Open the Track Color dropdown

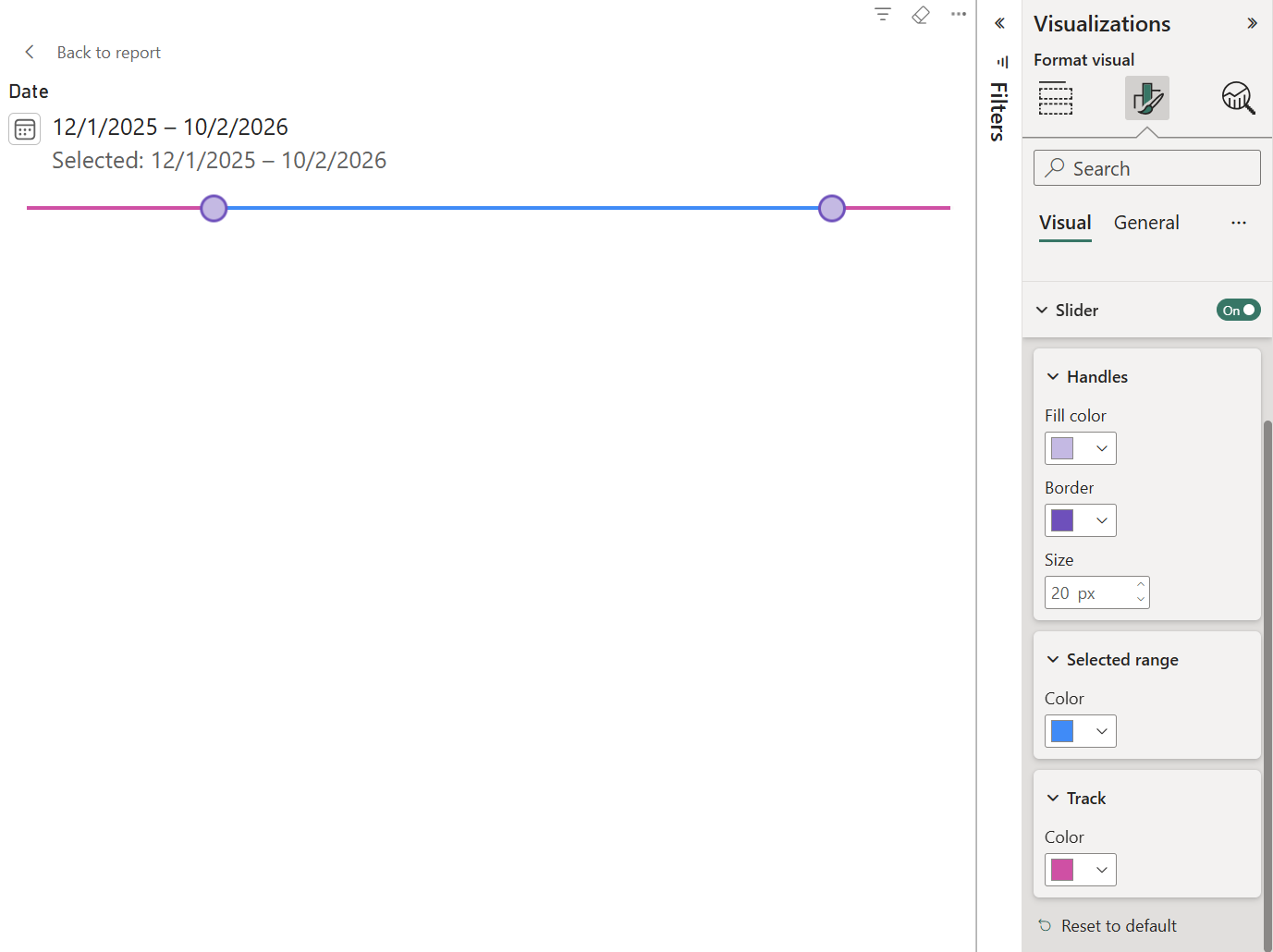[x=1081, y=870]
